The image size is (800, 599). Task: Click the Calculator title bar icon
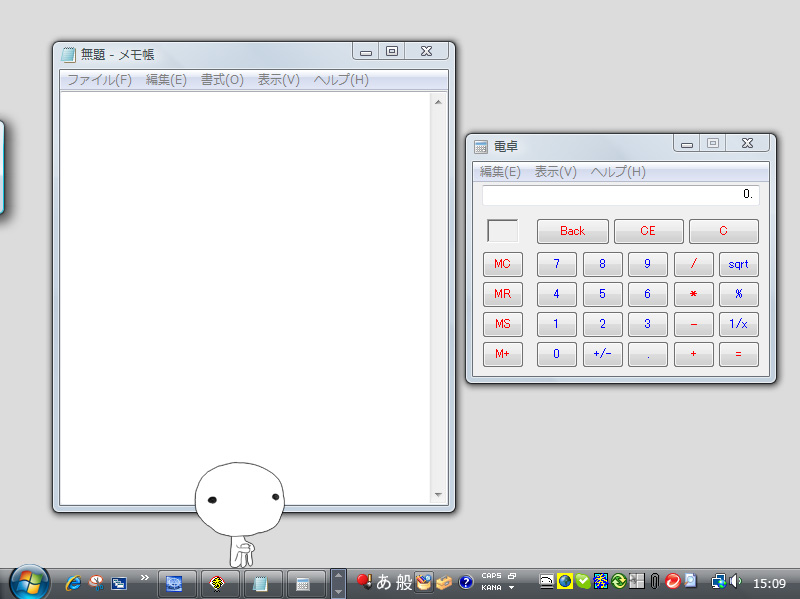tap(481, 147)
